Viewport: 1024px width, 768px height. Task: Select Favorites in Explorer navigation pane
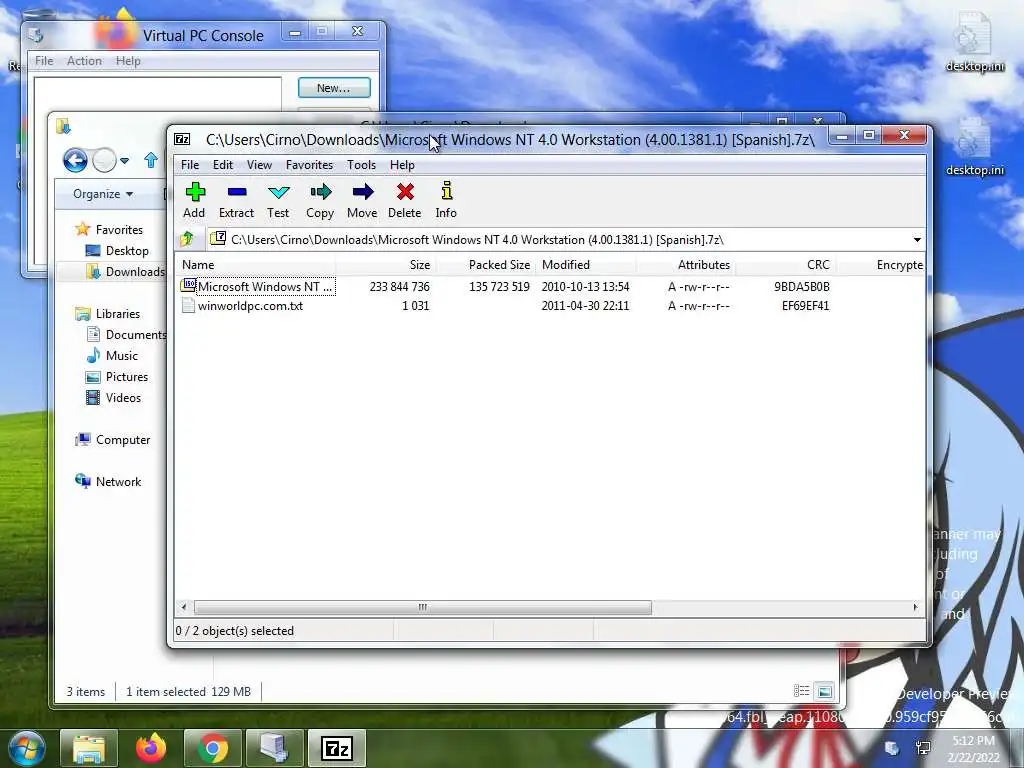coord(109,229)
